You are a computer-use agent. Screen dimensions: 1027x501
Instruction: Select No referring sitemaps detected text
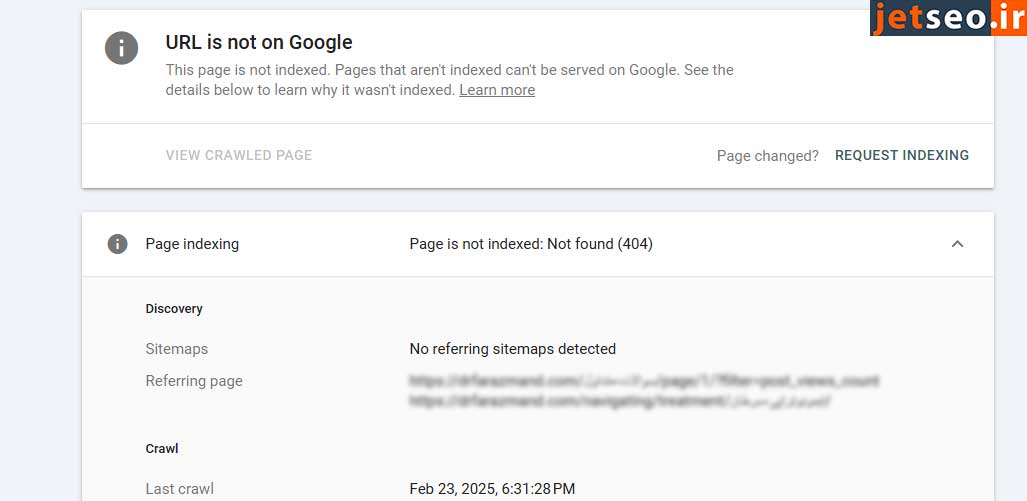tap(512, 349)
